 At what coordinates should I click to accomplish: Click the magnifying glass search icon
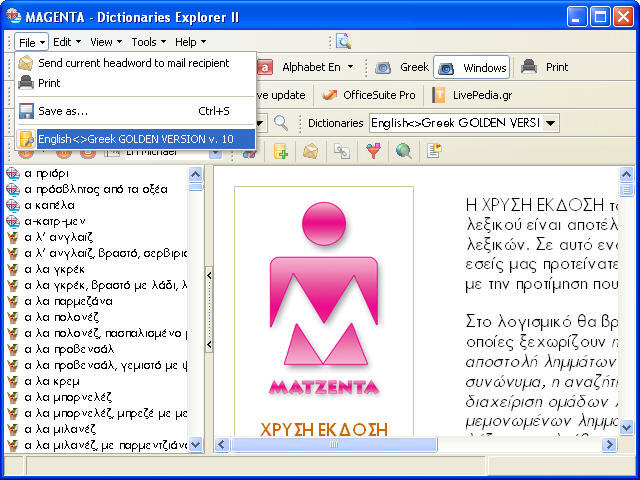(281, 122)
